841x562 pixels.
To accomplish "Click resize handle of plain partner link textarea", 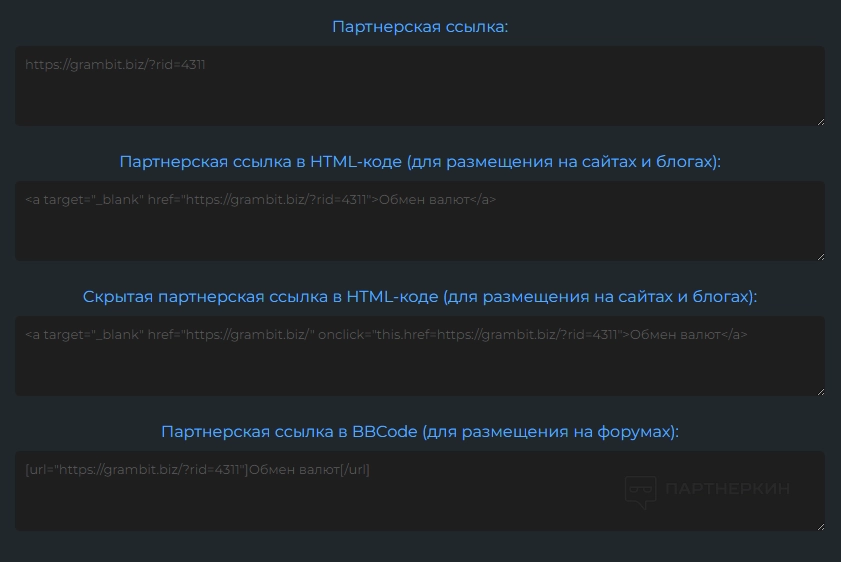I will click(x=820, y=121).
